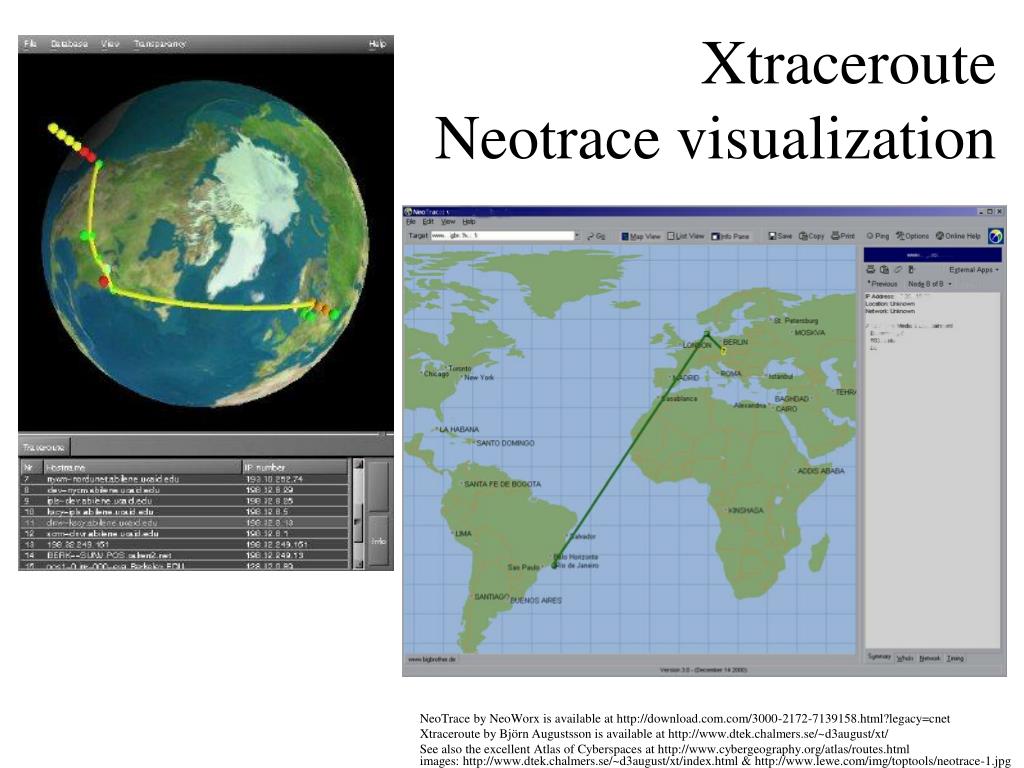Click the New York label on map
Image resolution: width=1024 pixels, height=768 pixels.
click(x=479, y=377)
